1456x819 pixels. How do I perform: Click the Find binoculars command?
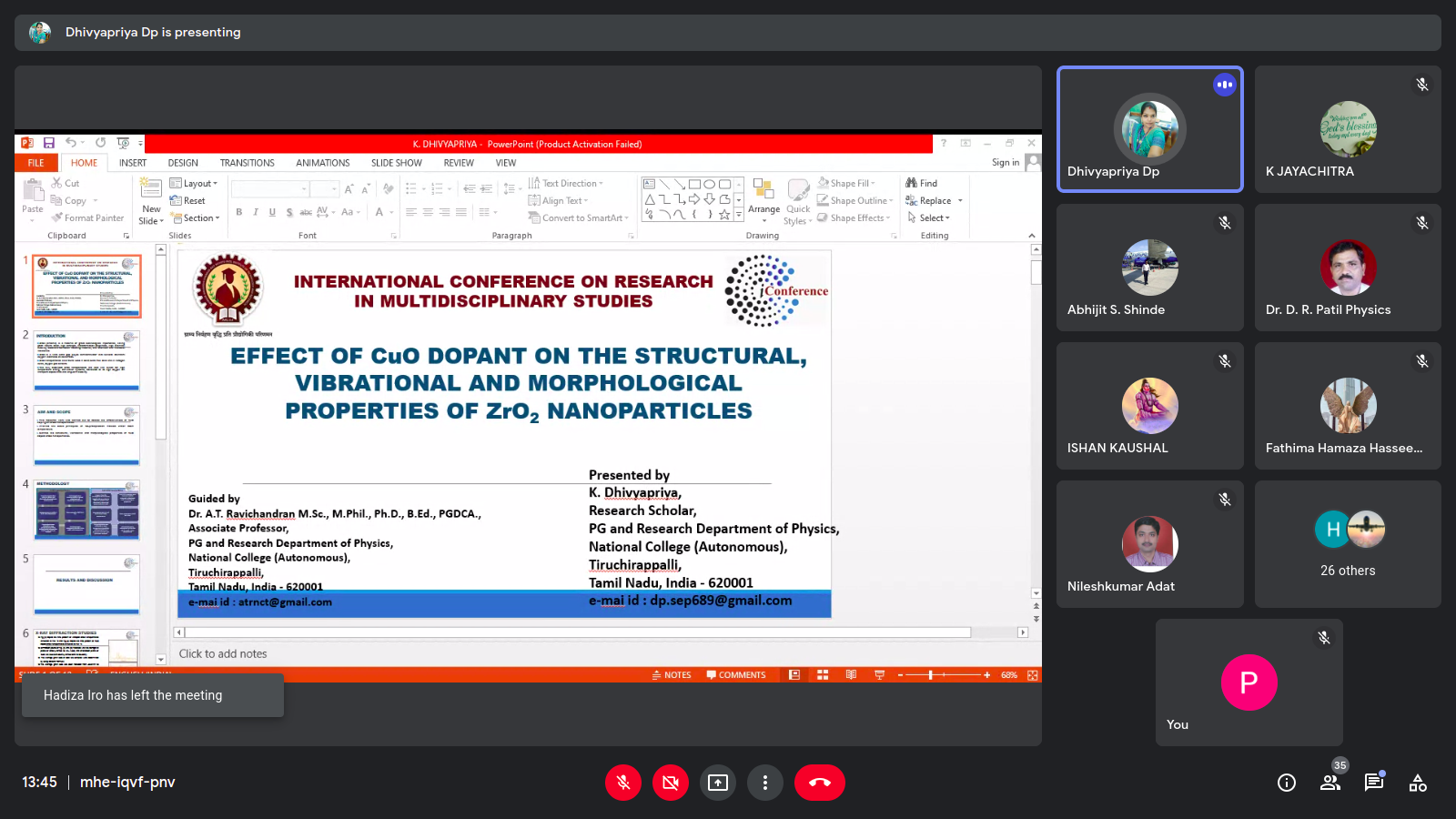tap(922, 183)
